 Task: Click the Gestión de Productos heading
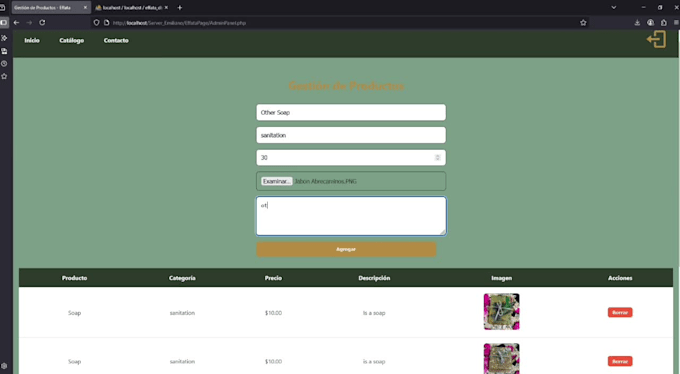346,86
